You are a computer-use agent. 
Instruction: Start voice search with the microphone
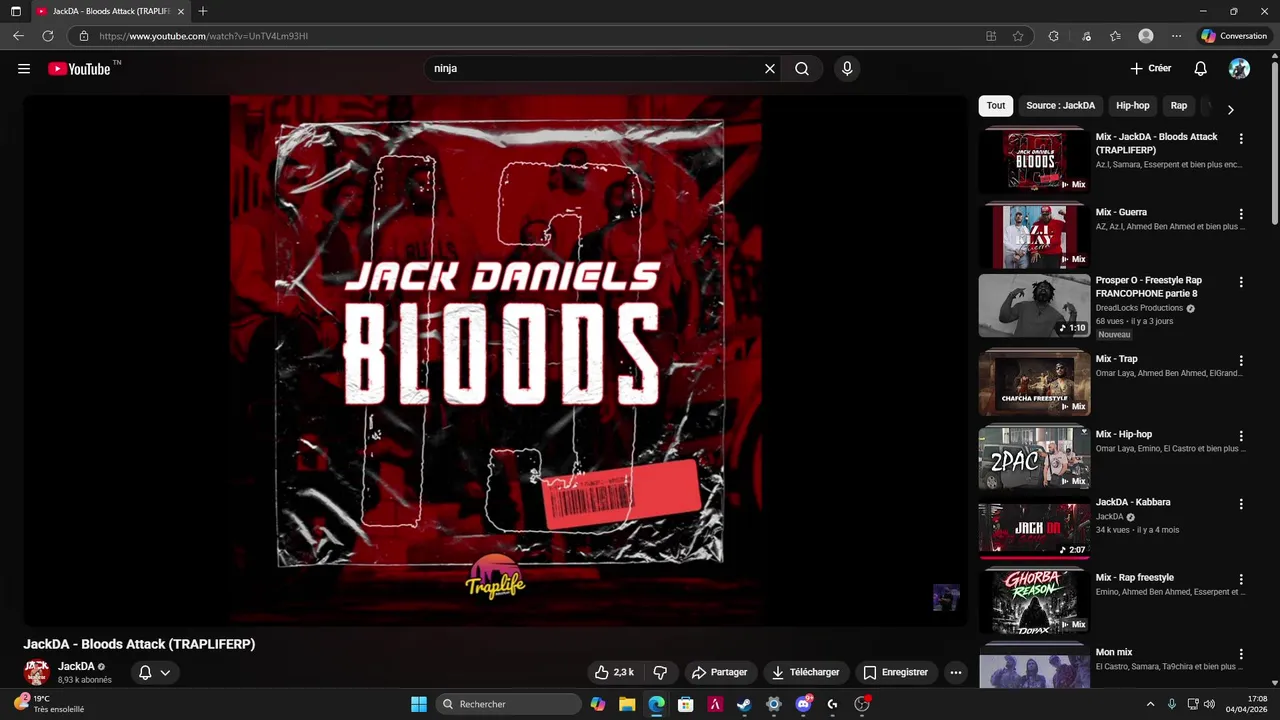847,69
